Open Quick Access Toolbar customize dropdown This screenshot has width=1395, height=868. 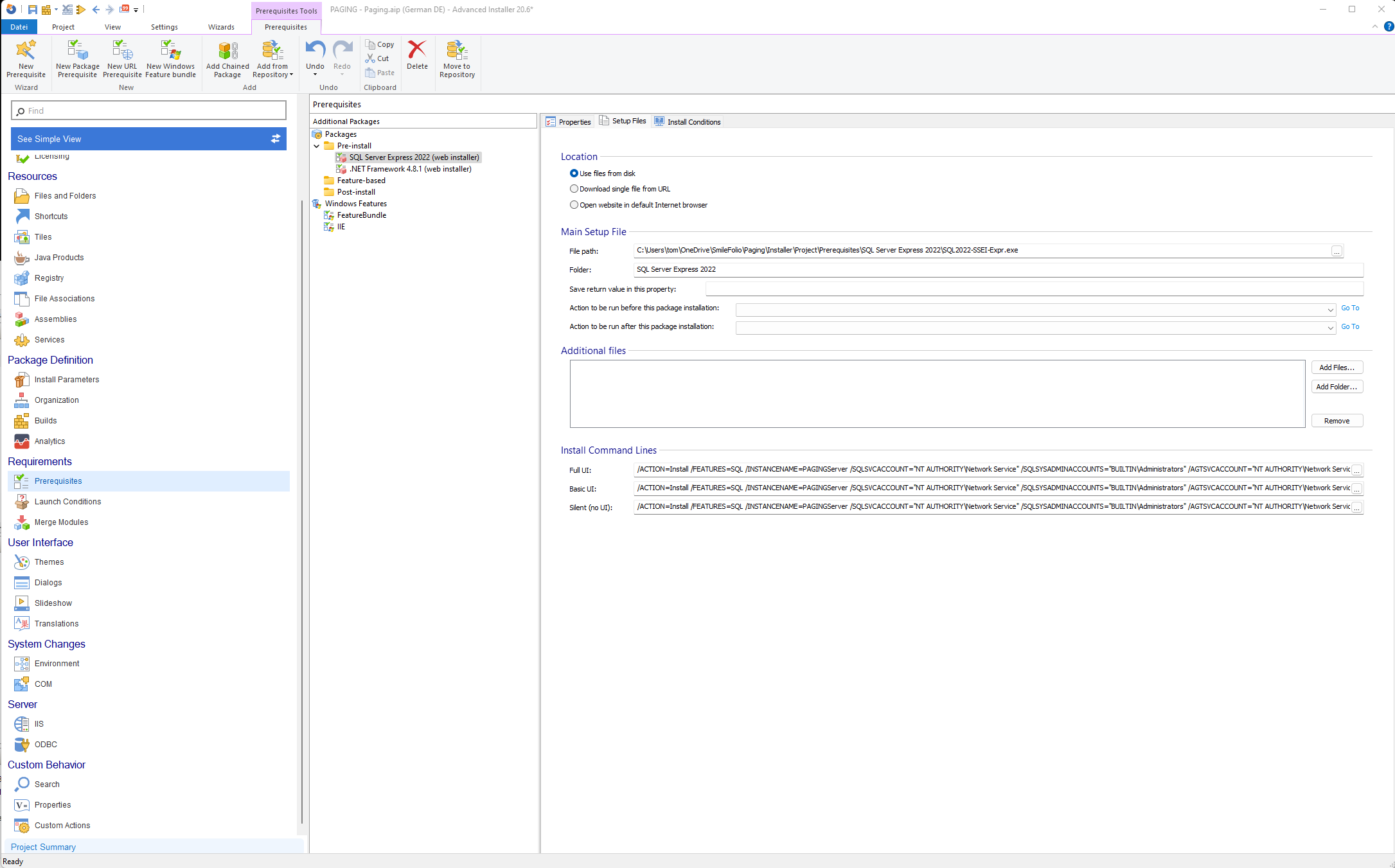click(136, 10)
